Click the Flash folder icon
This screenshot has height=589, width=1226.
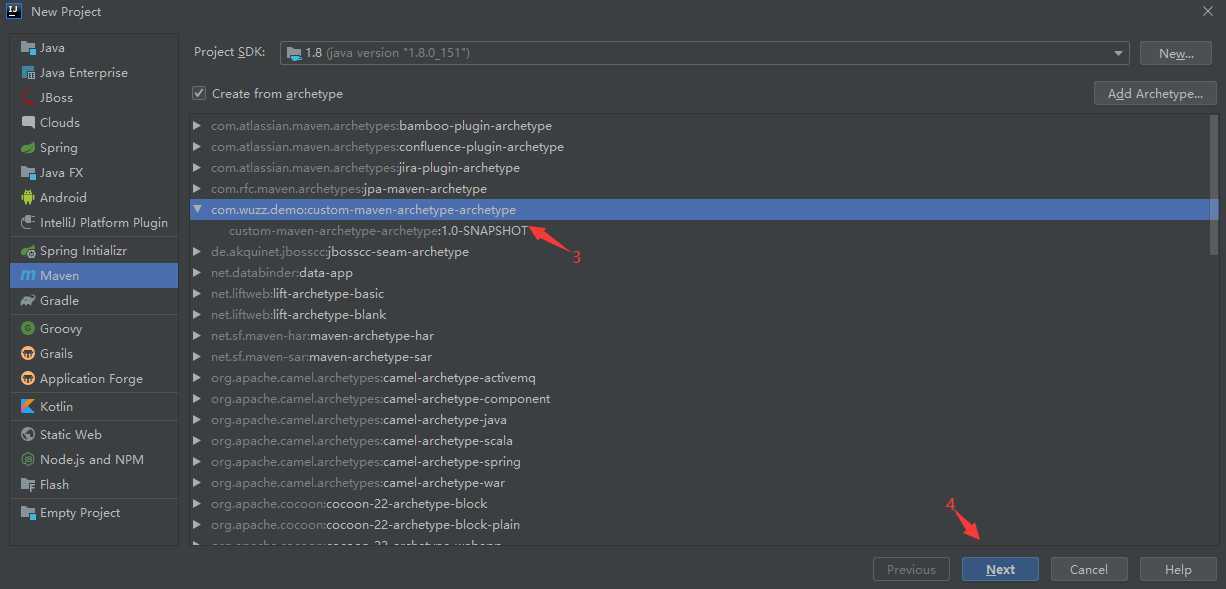(28, 485)
